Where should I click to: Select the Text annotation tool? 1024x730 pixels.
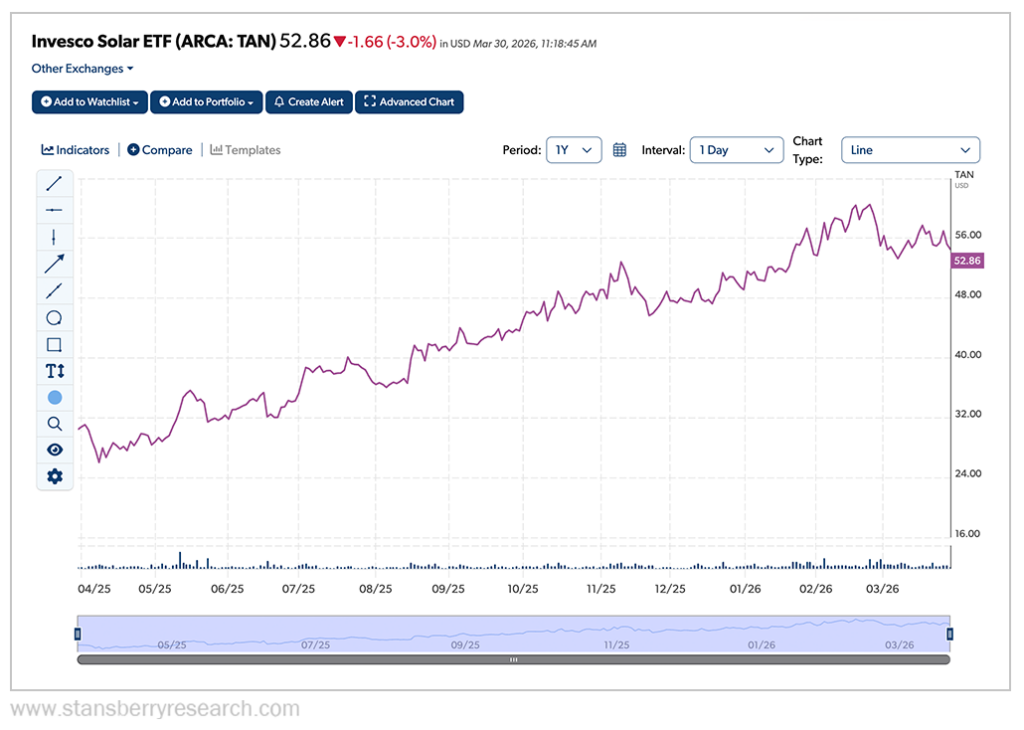pos(54,370)
